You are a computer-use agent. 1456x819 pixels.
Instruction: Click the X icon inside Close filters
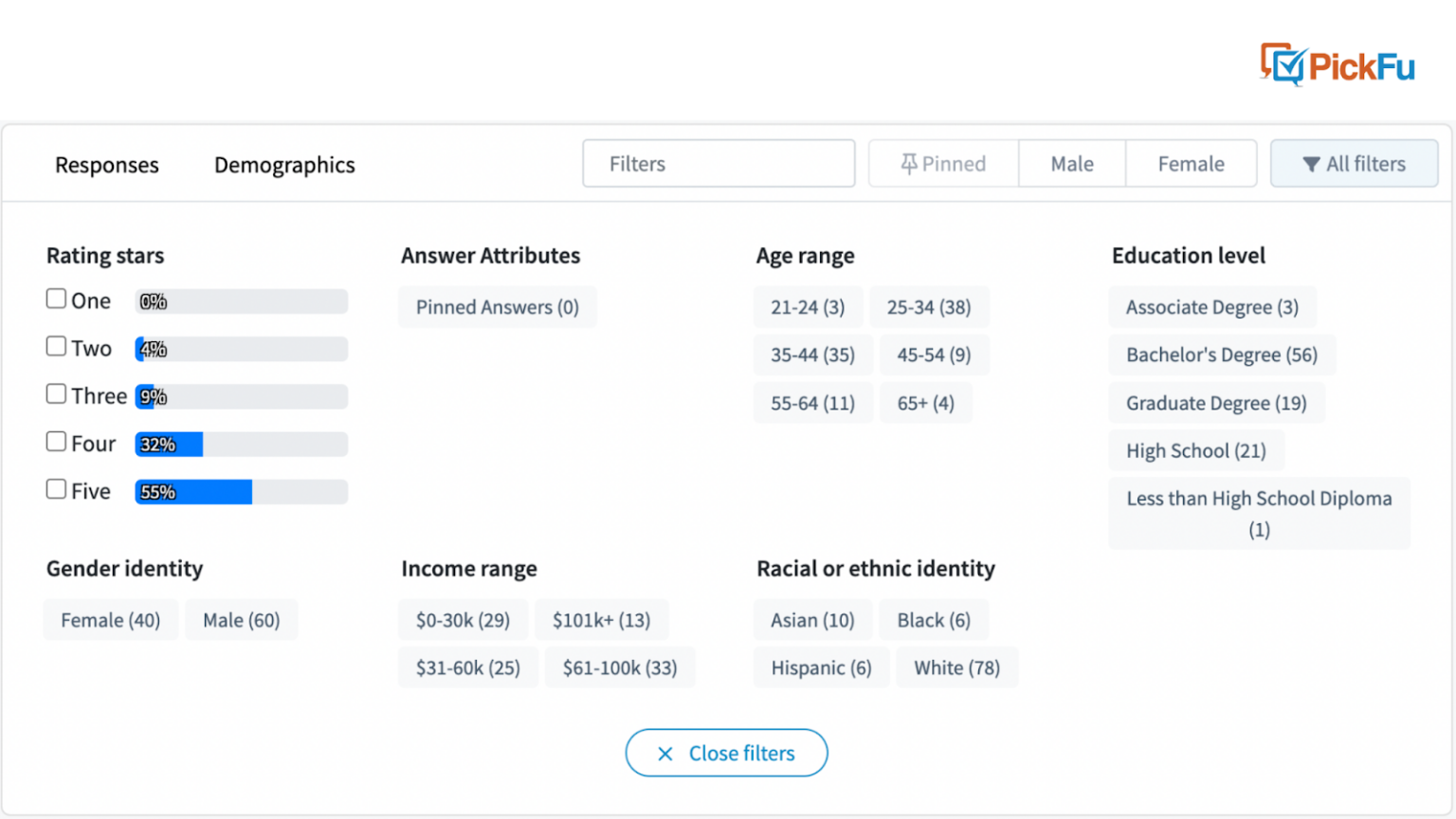click(664, 753)
